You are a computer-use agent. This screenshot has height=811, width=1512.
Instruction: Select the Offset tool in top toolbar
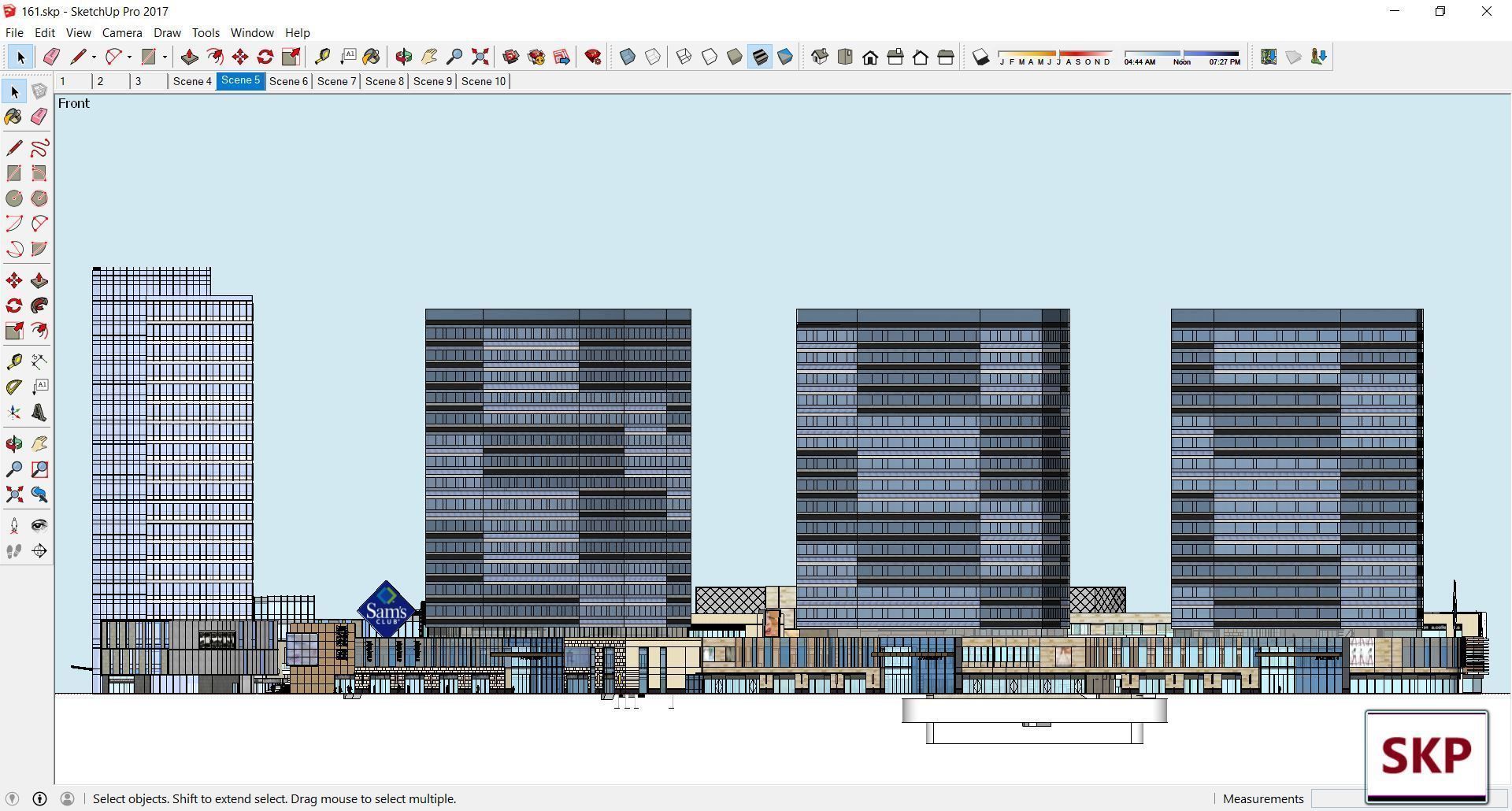(x=214, y=57)
